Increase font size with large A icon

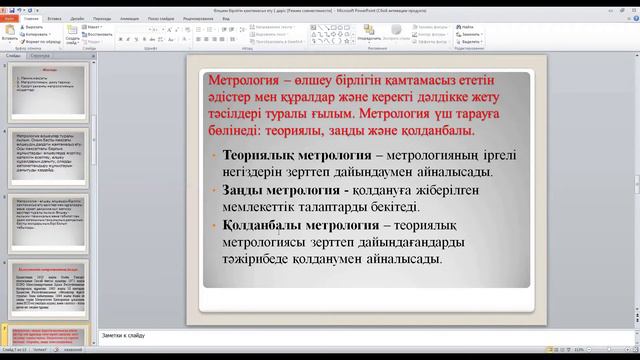click(x=169, y=30)
